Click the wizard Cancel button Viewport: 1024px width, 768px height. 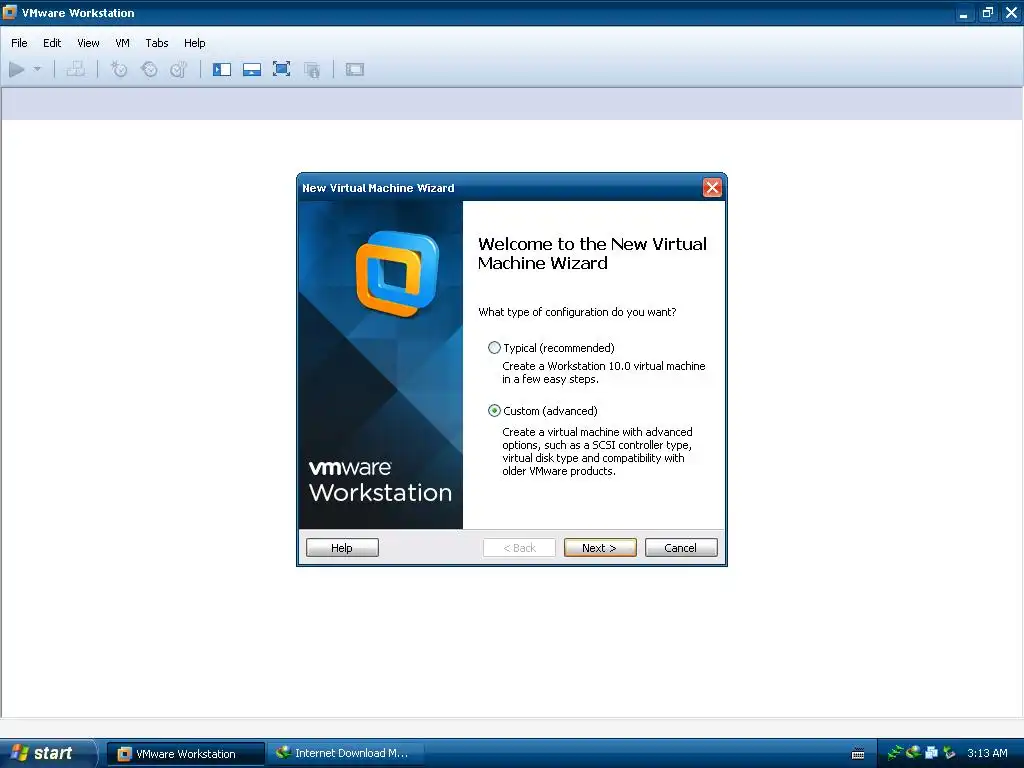click(680, 548)
